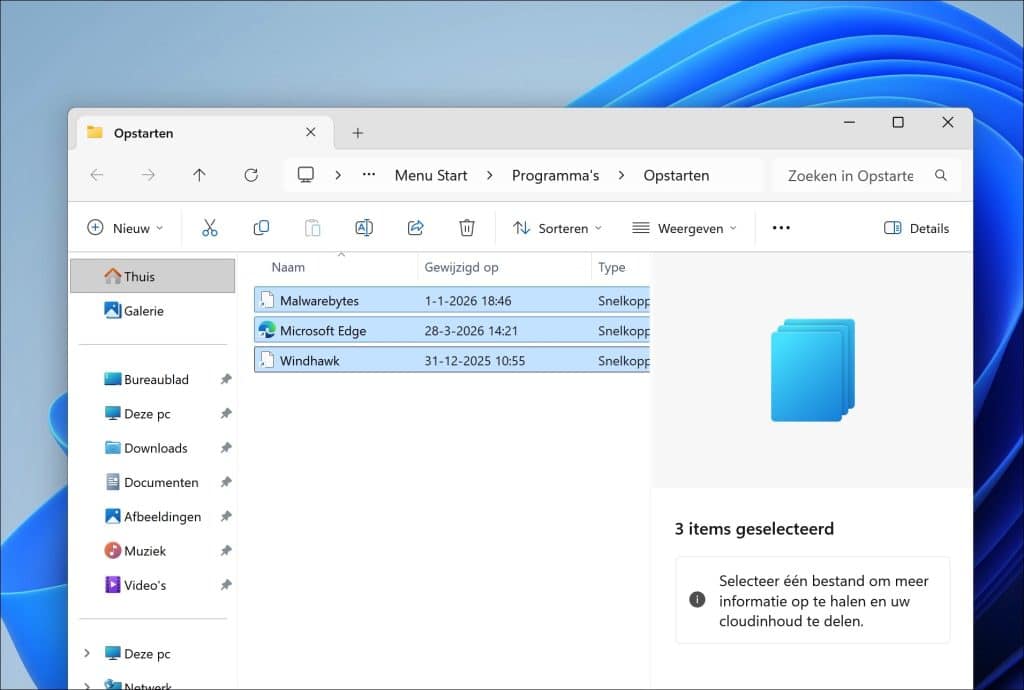This screenshot has width=1024, height=690.
Task: Click the Zoeken in Opstarten search field
Action: click(x=848, y=175)
